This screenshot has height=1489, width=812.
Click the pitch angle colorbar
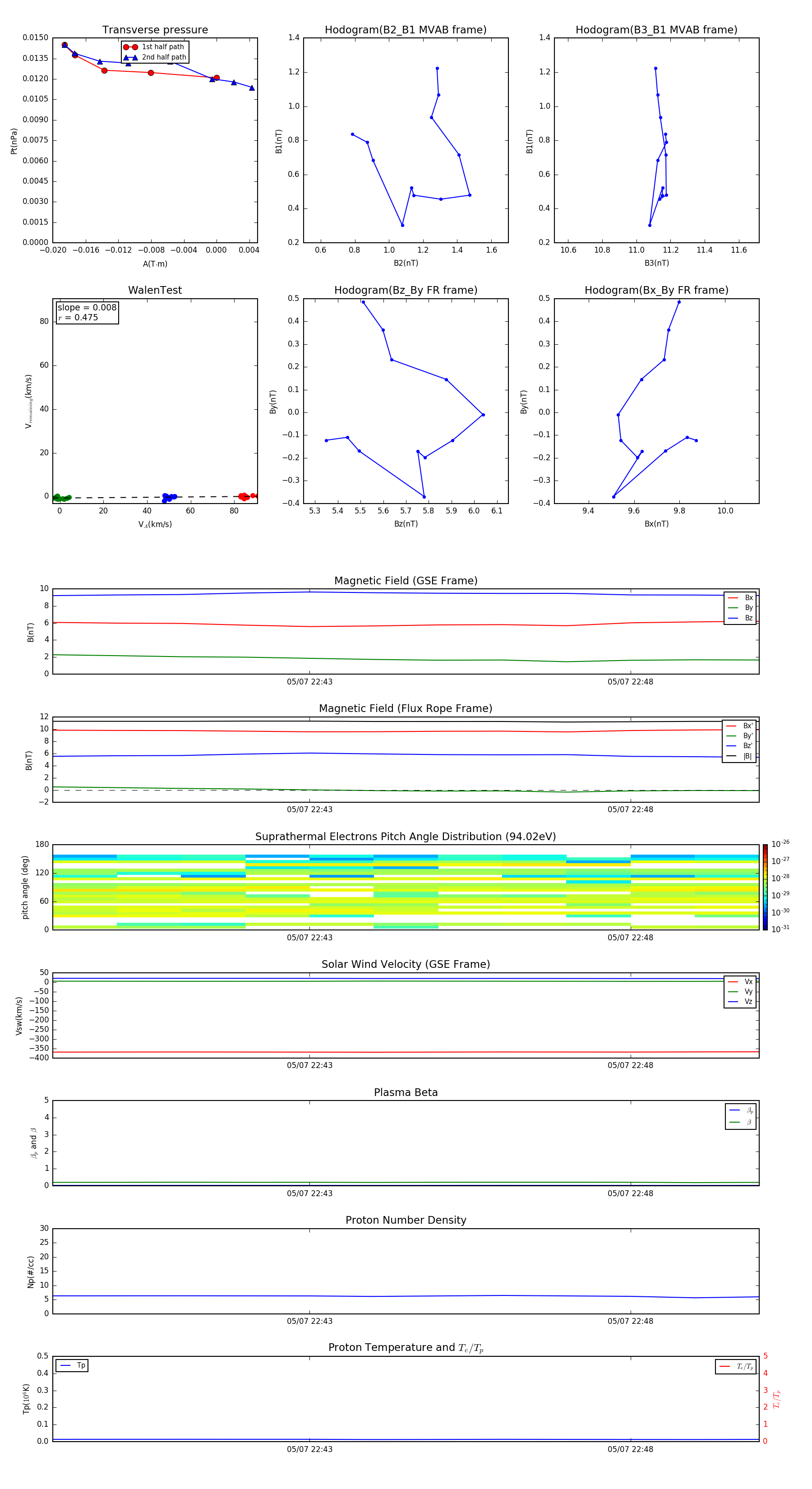[x=765, y=887]
